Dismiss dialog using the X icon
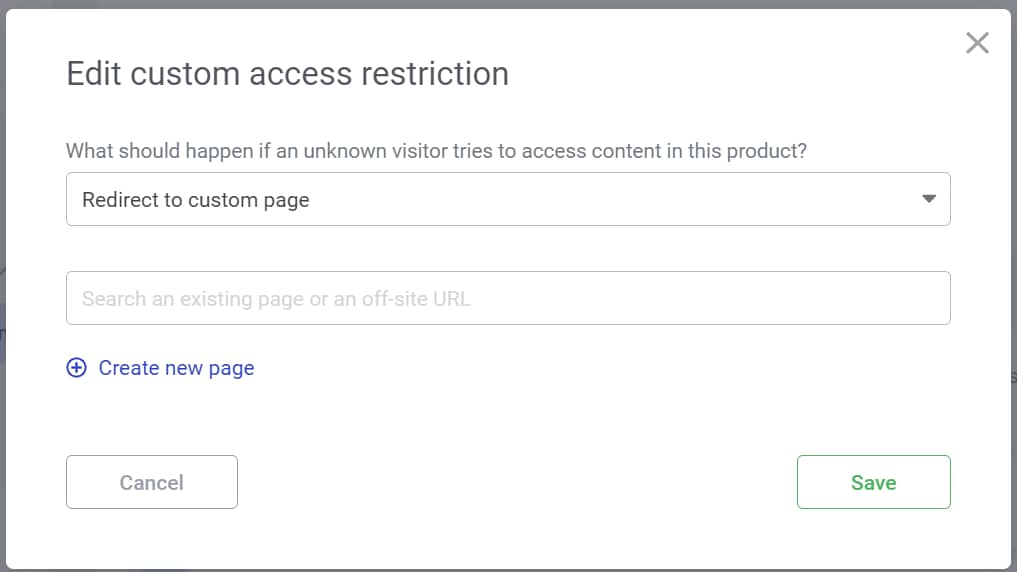 click(977, 42)
